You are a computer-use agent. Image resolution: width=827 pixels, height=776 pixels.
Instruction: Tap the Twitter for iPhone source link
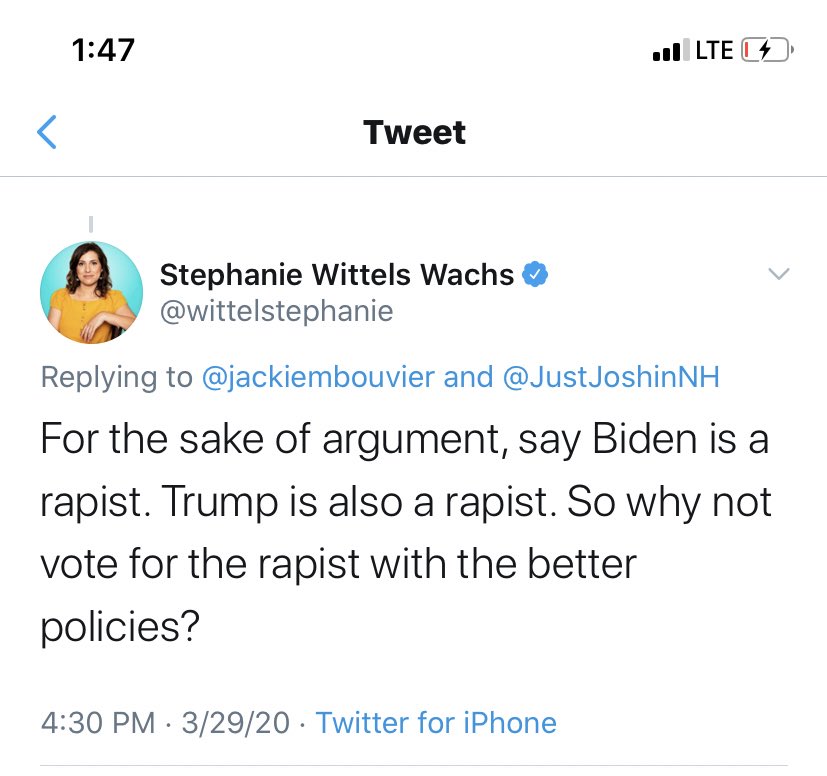[x=436, y=722]
